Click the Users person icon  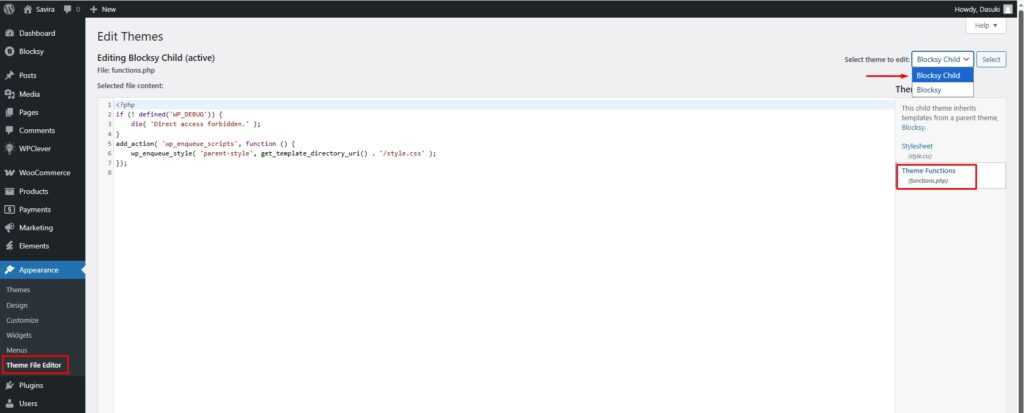coord(9,403)
